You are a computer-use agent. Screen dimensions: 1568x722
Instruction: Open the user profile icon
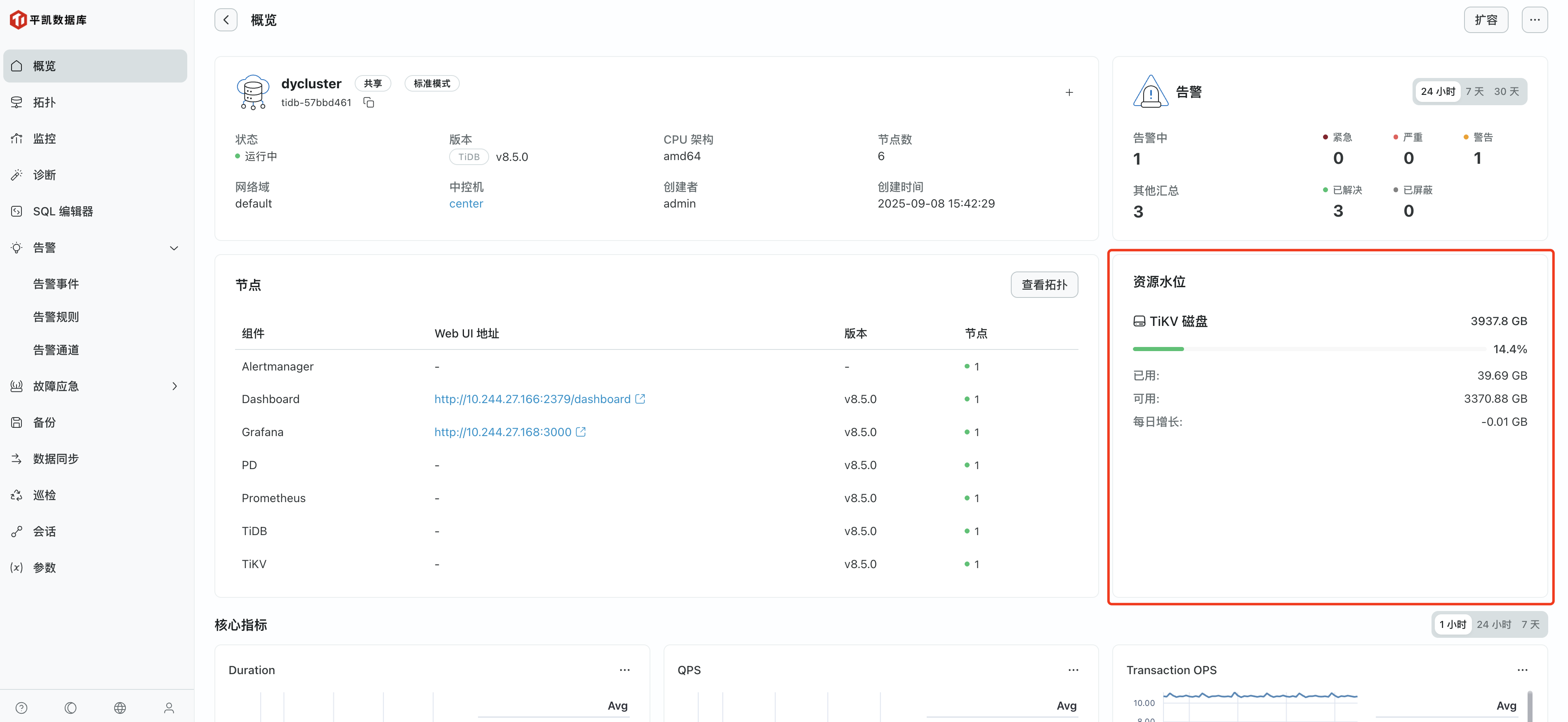point(169,708)
